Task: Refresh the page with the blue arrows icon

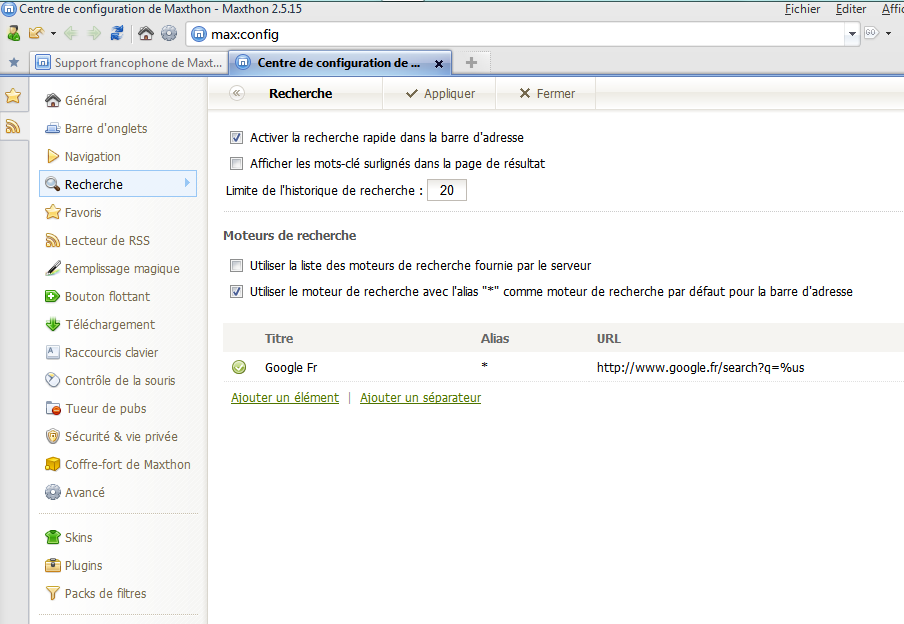Action: pos(117,33)
